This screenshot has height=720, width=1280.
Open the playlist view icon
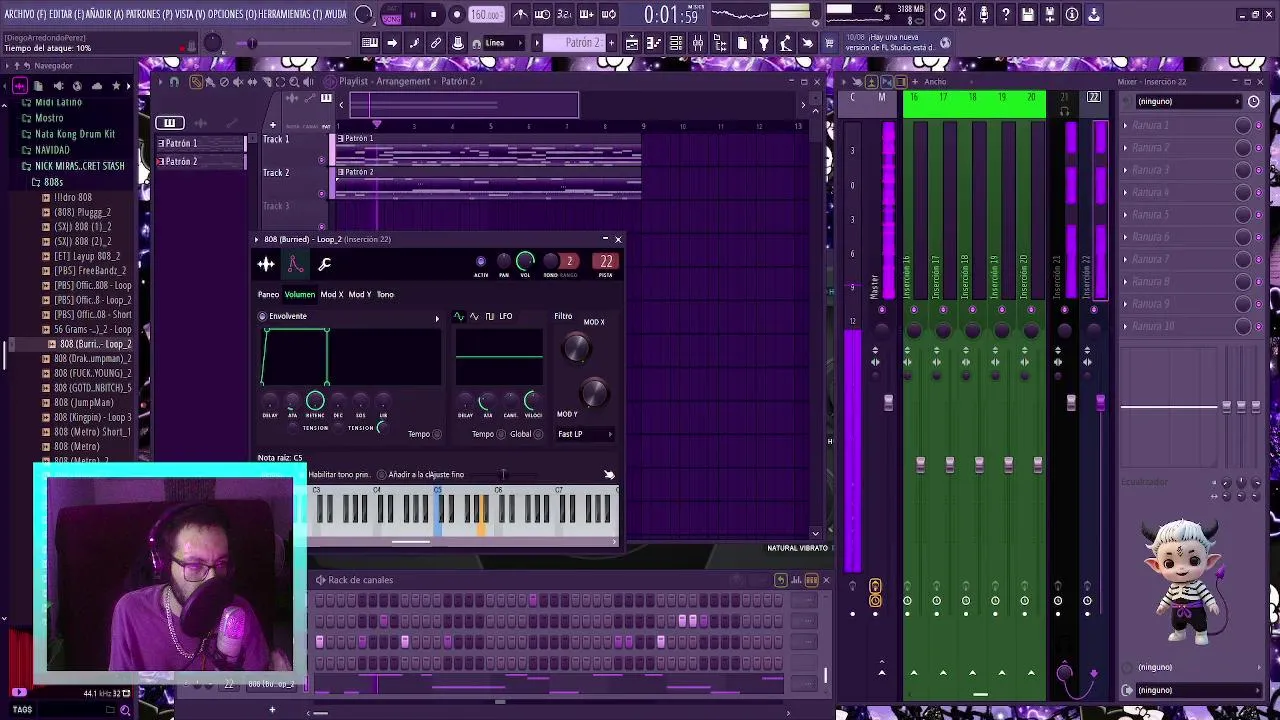coord(632,43)
